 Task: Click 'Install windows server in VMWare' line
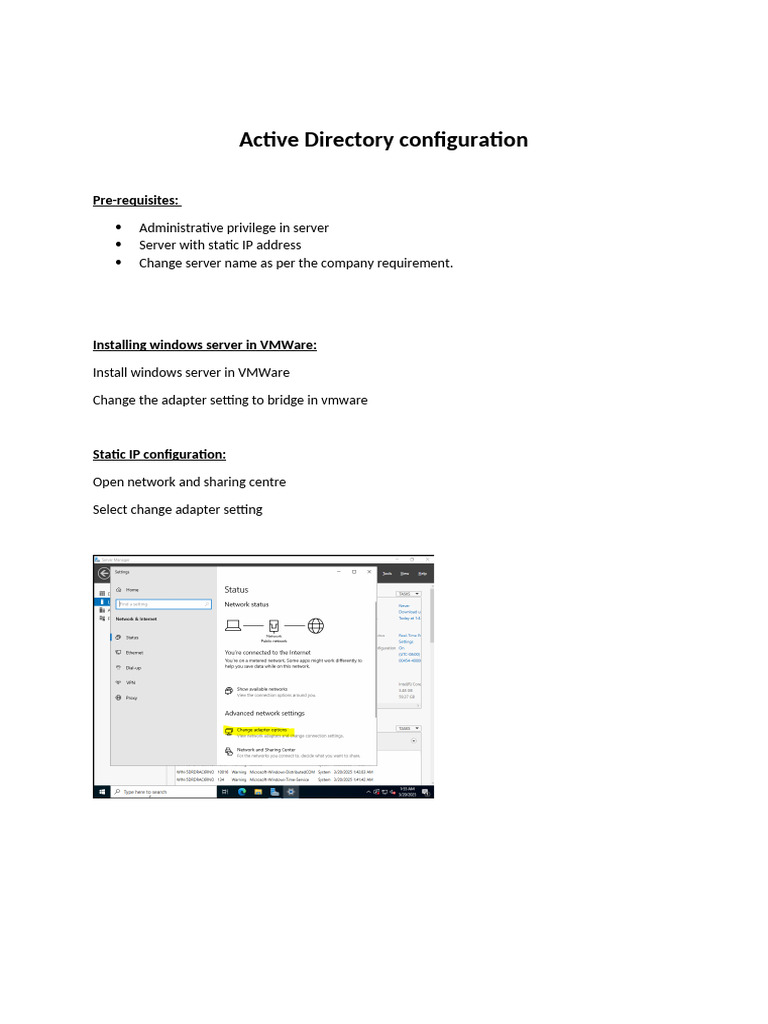(x=191, y=372)
